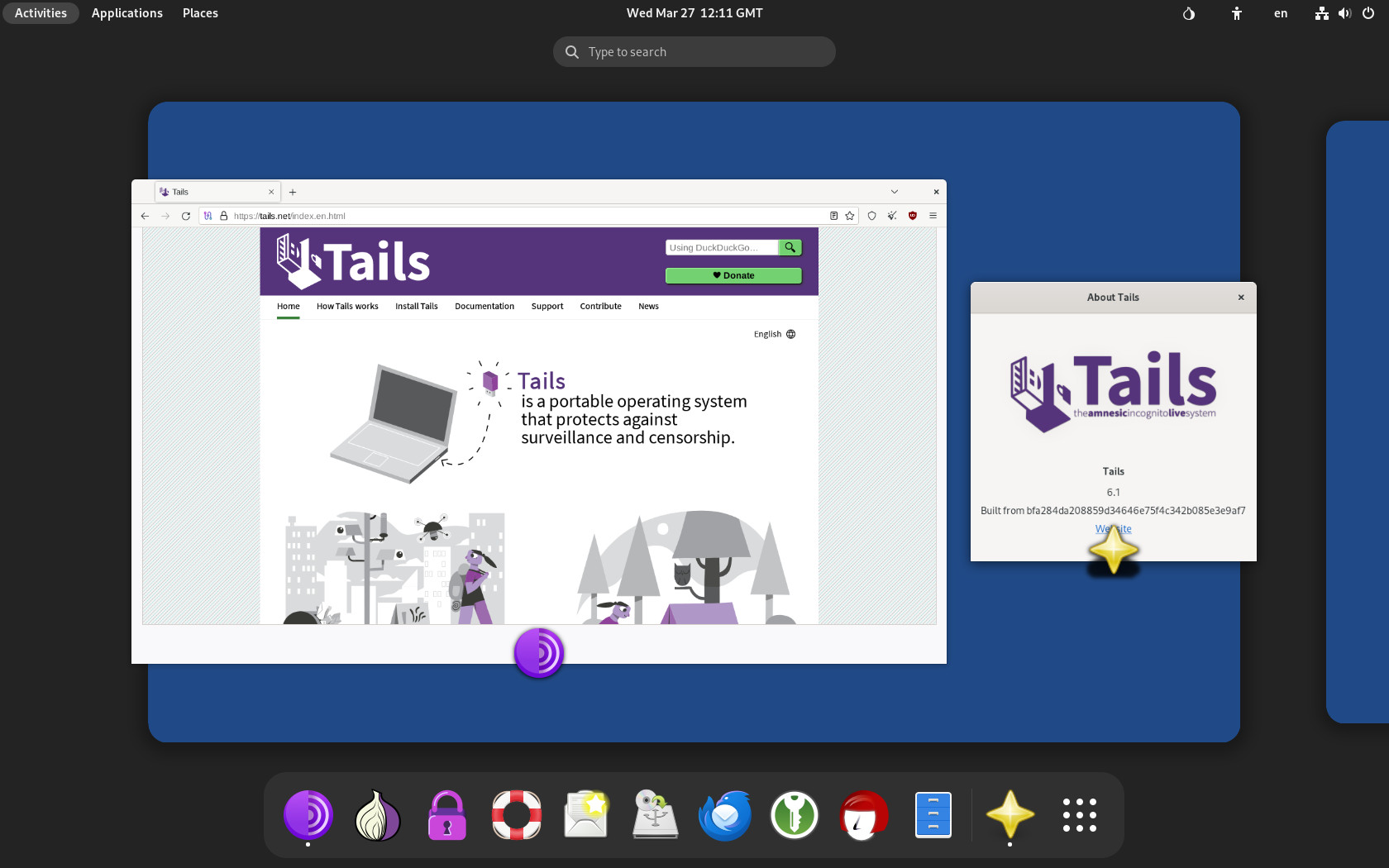Open uBlock Origin extension icon
Screen dimensions: 1389x868
coord(913,216)
